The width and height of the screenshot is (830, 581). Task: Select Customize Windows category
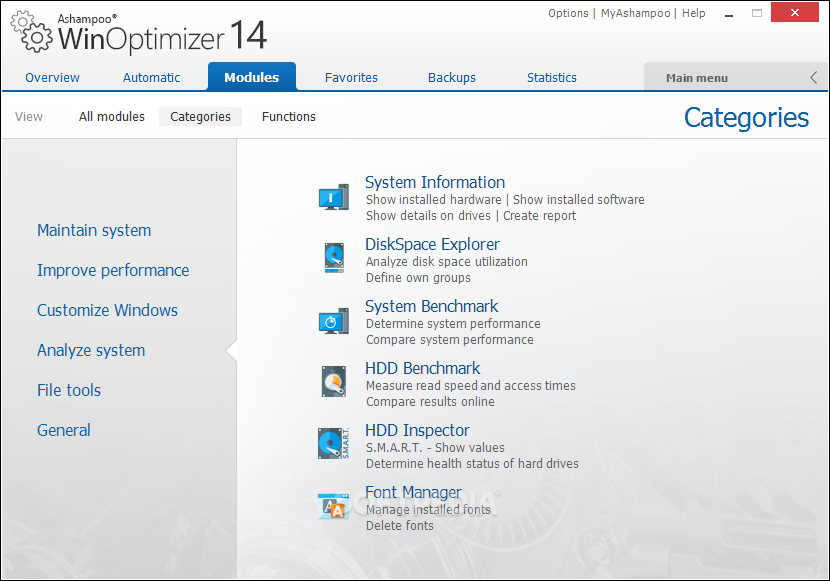coord(107,310)
